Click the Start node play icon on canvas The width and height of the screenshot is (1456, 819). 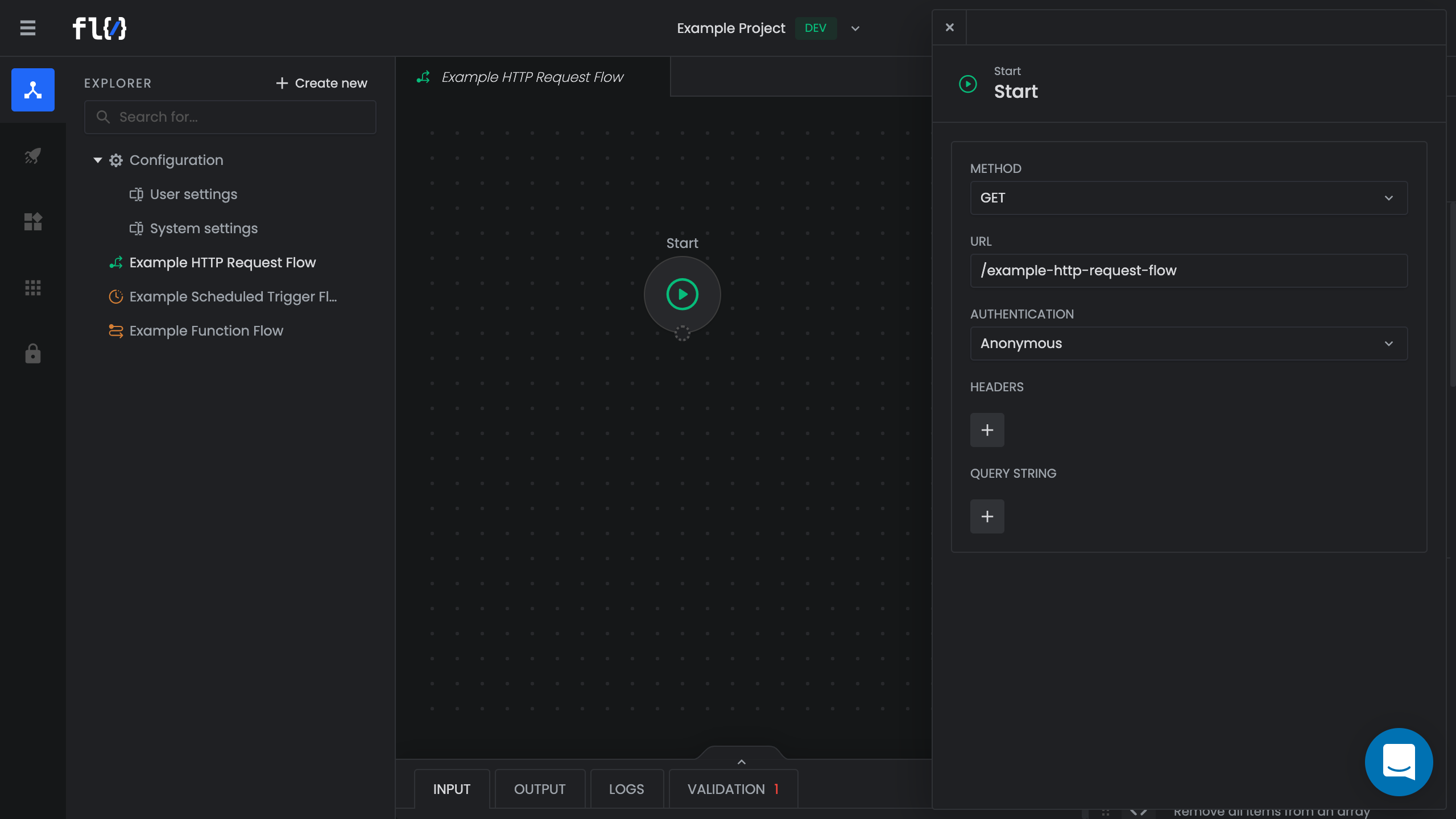tap(682, 295)
